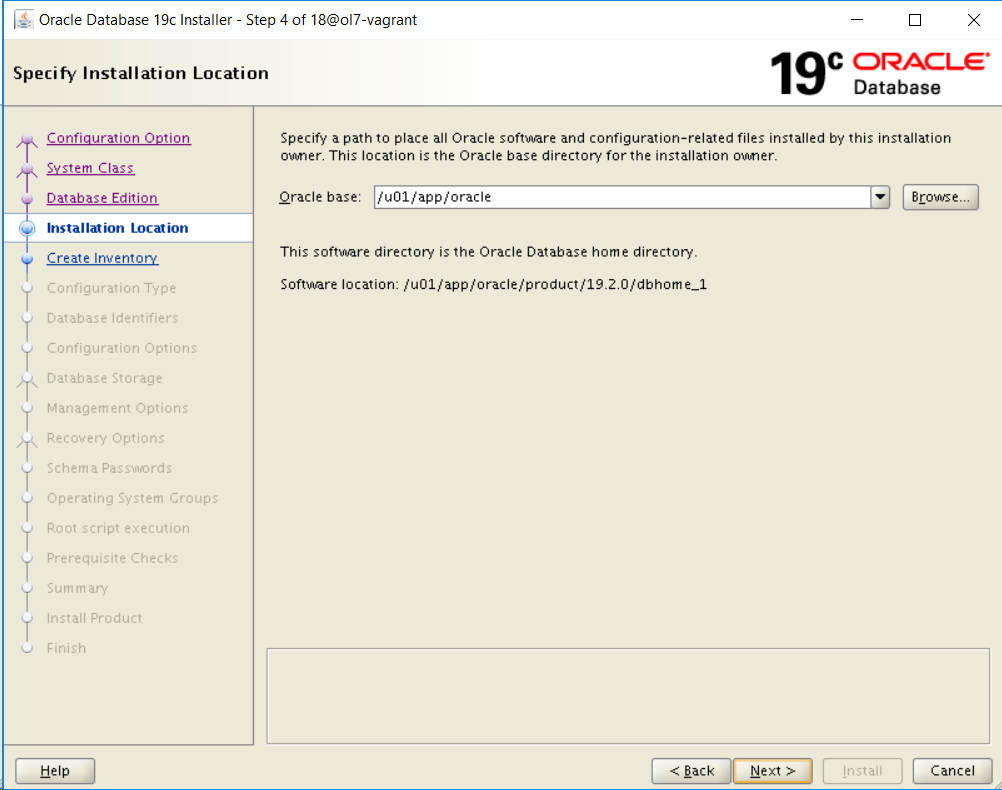Viewport: 1002px width, 790px height.
Task: Click the Oracle base field label
Action: [320, 197]
